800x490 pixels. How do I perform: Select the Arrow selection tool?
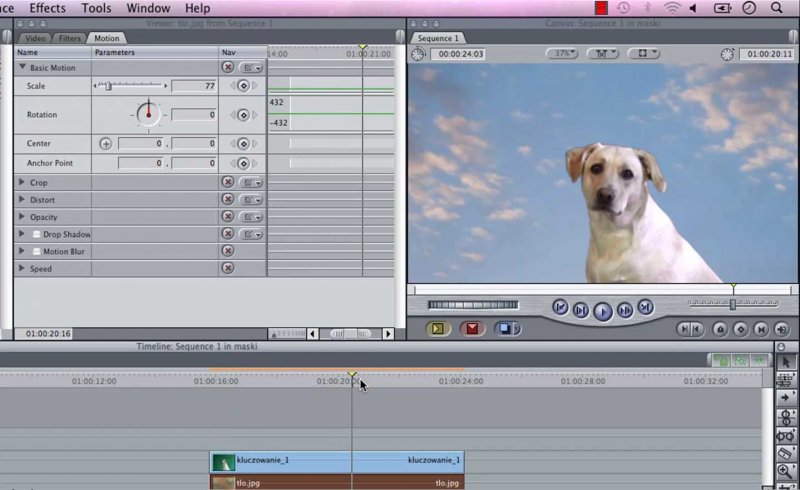coord(786,362)
